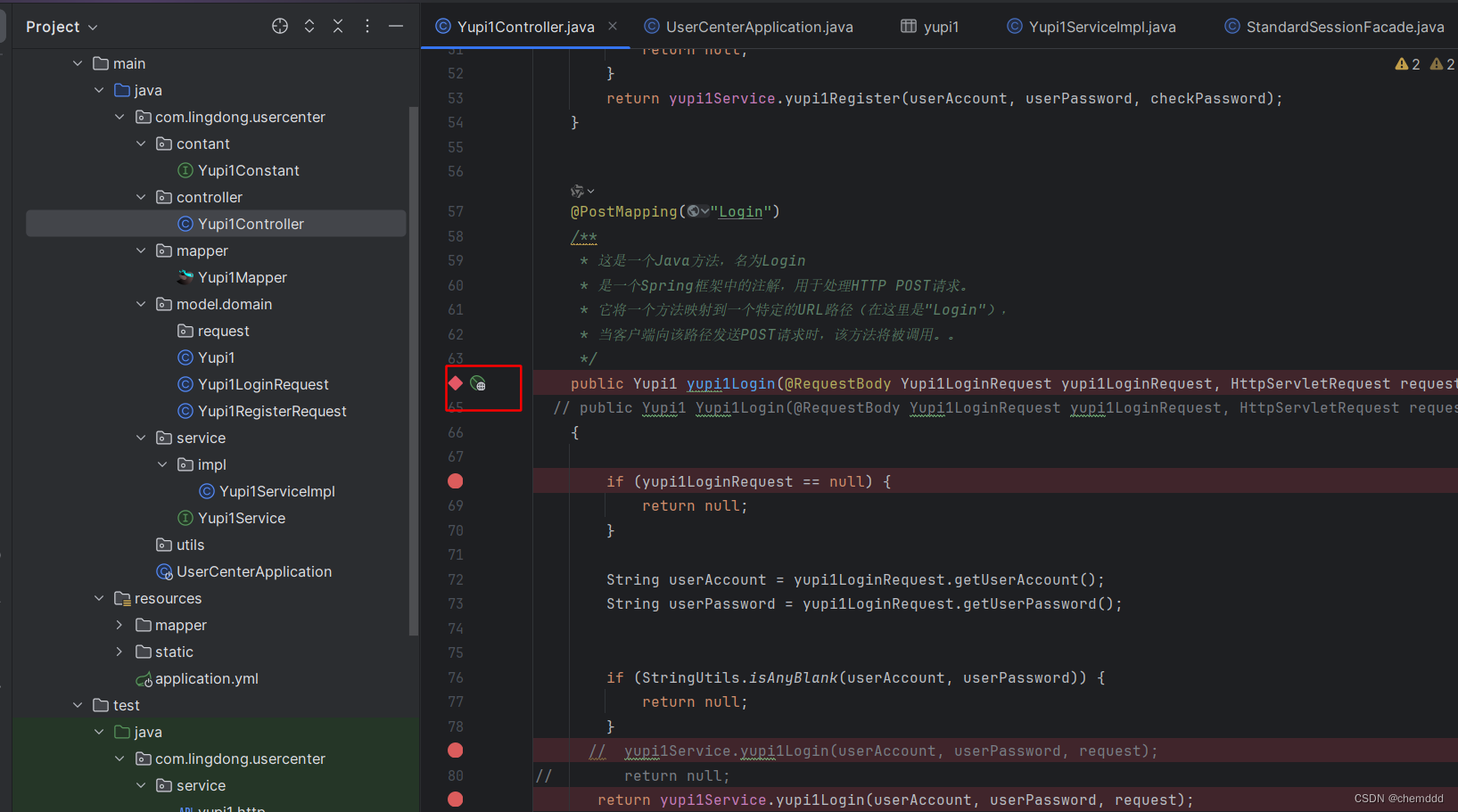
Task: Click the underlined yupi1Login method name
Action: 730,383
